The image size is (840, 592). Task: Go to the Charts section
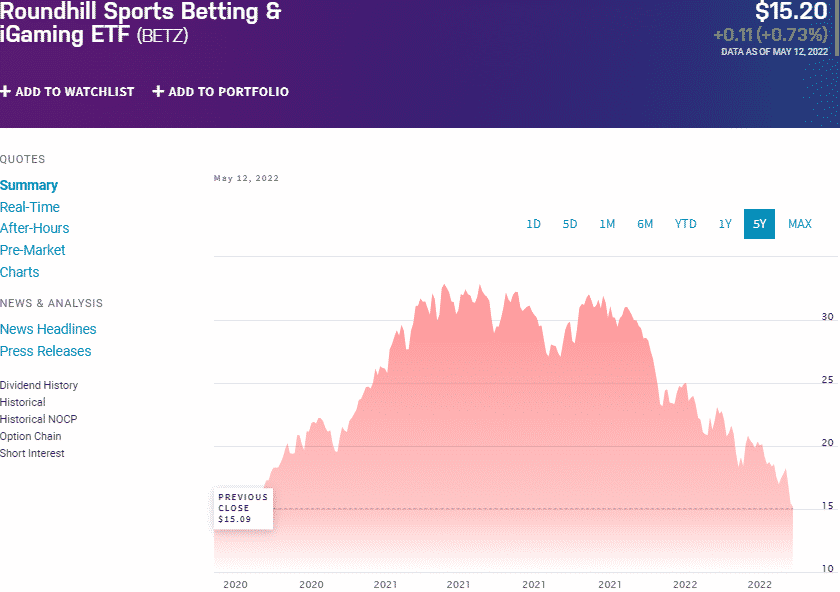point(19,271)
